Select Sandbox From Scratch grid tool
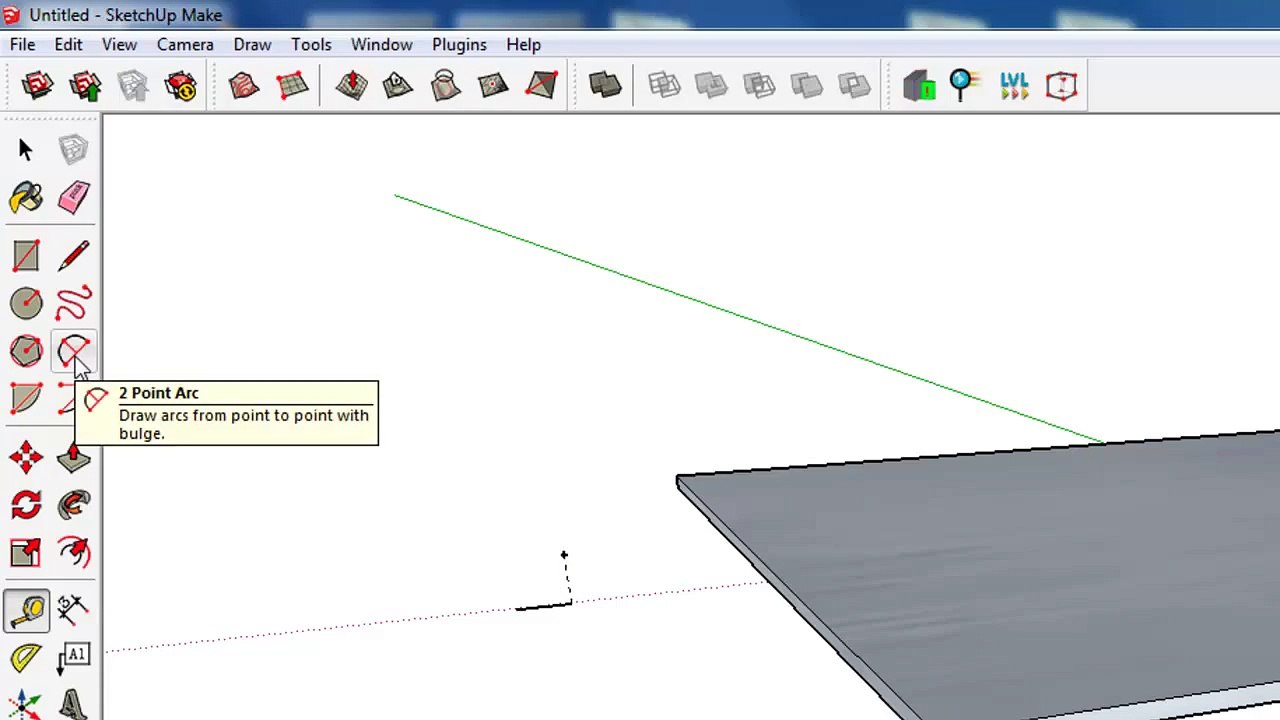 [x=292, y=86]
